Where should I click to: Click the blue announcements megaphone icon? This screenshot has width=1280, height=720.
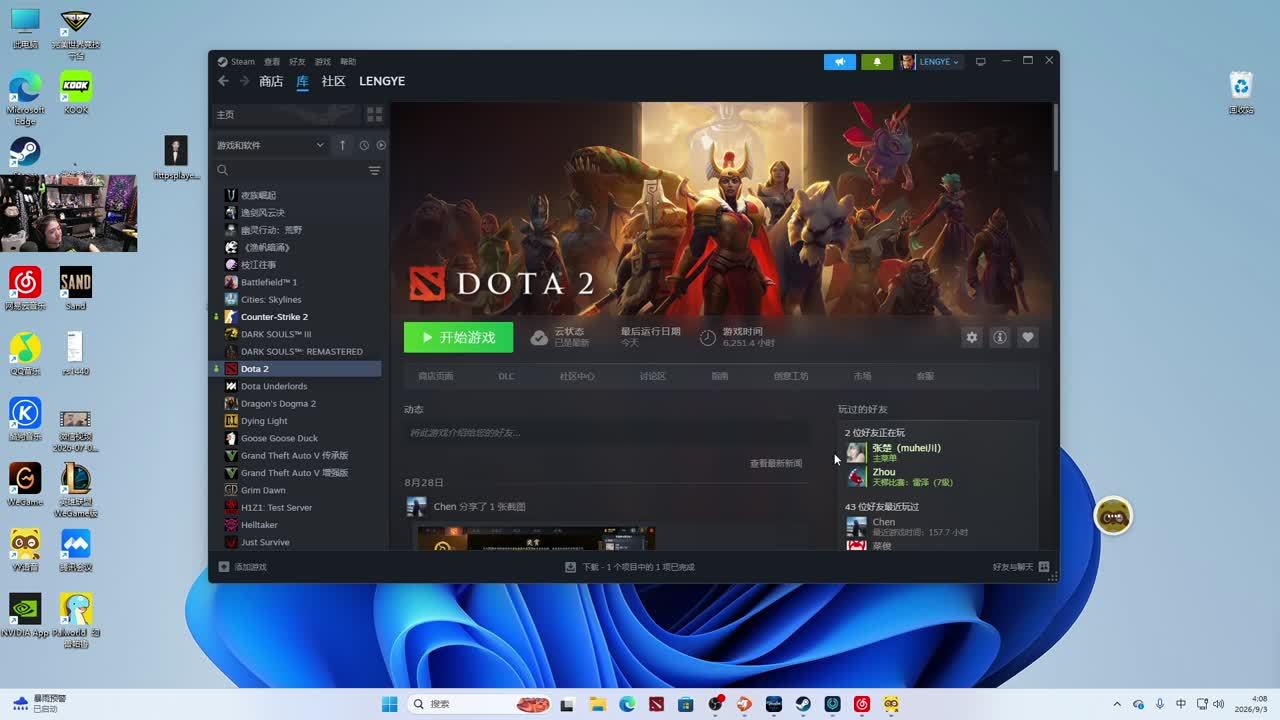[840, 62]
